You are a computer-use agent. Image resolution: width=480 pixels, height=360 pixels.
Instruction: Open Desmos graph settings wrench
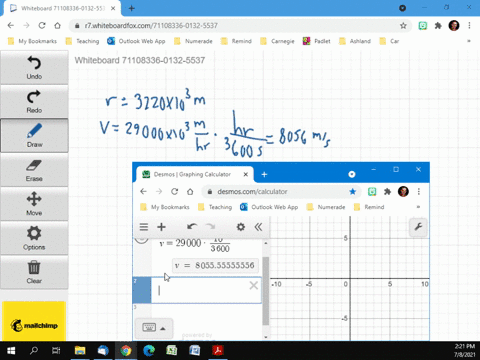[418, 227]
